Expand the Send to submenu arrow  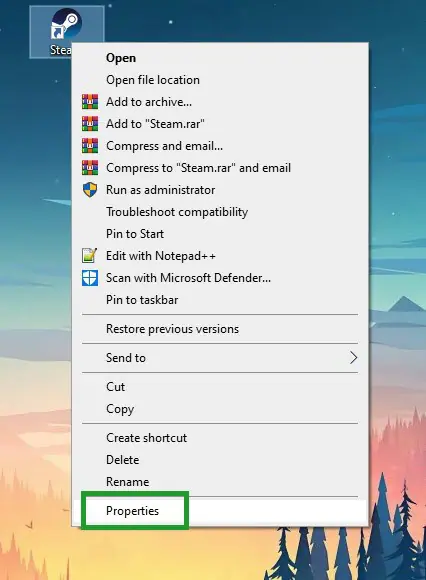(x=354, y=358)
